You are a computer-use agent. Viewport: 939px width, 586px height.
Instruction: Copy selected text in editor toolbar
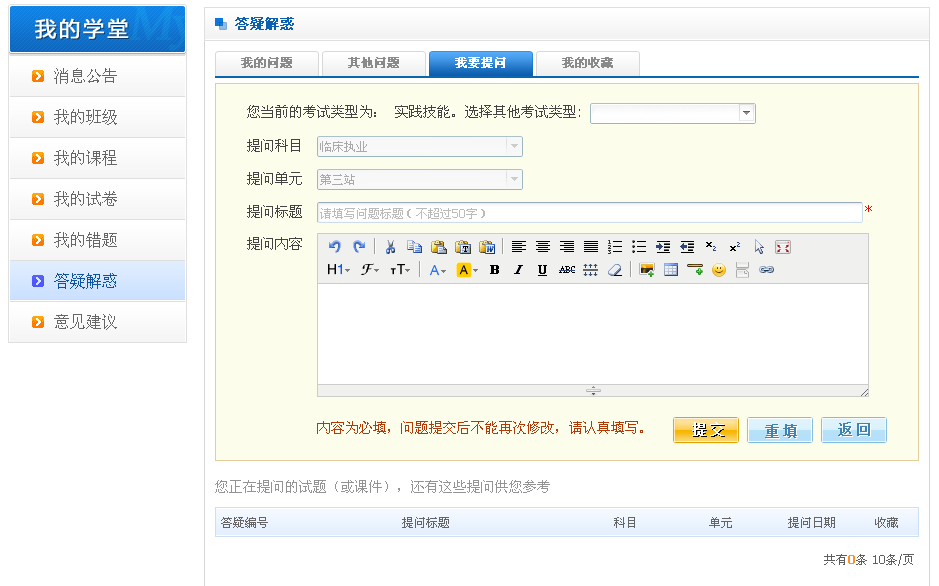[414, 247]
